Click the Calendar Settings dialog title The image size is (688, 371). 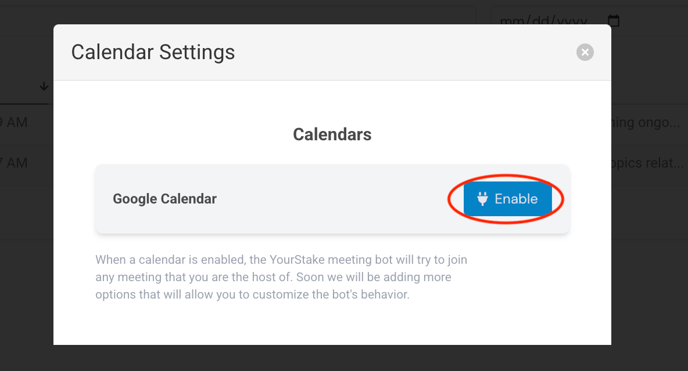153,52
